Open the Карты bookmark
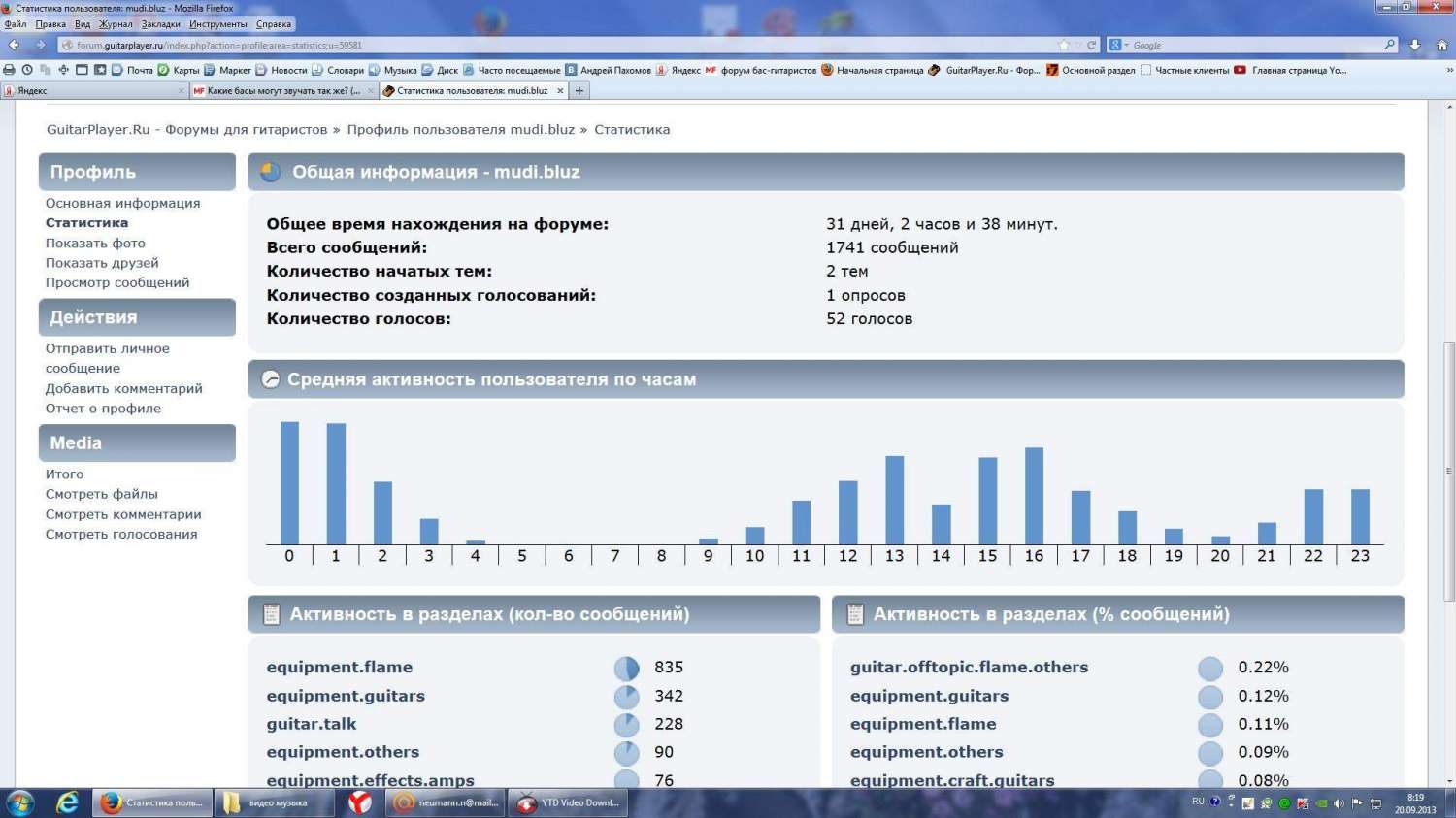 coord(179,70)
